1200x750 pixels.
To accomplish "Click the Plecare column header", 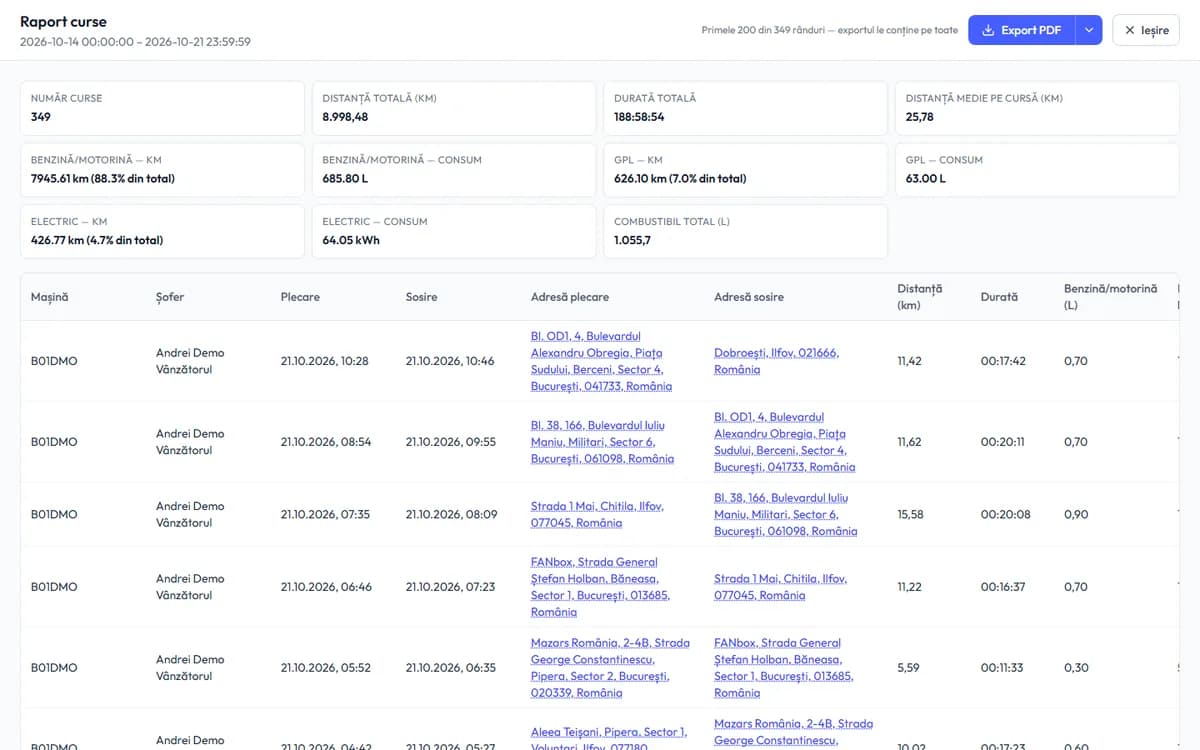I will click(300, 297).
